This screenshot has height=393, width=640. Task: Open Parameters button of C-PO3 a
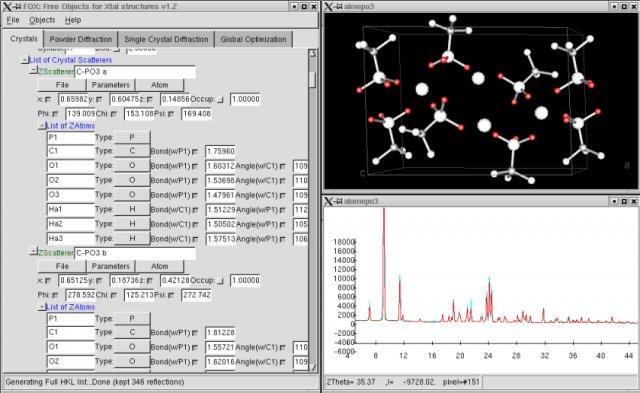[111, 85]
